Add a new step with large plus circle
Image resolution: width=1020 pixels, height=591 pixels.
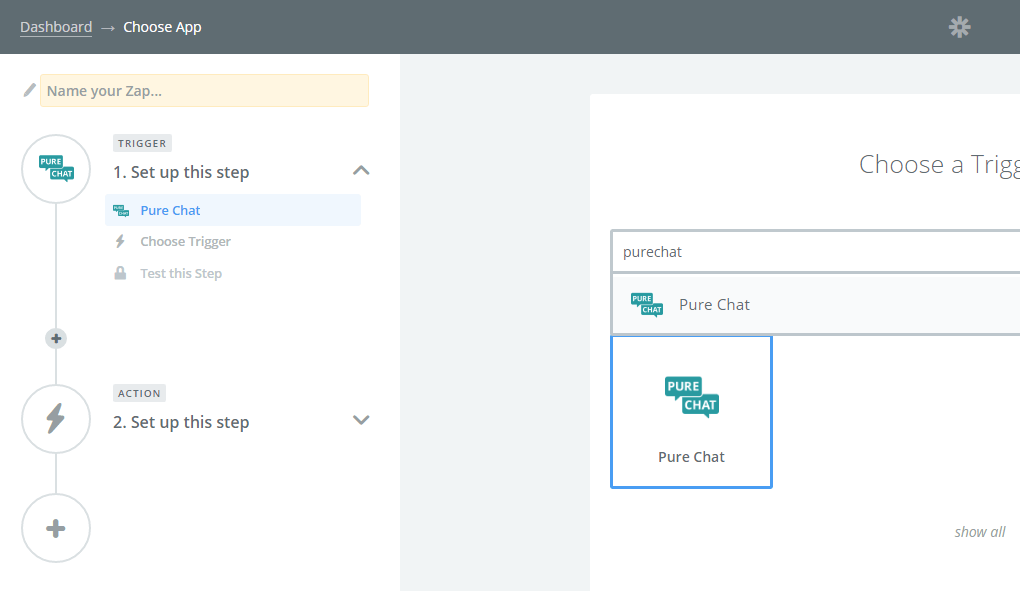[56, 528]
